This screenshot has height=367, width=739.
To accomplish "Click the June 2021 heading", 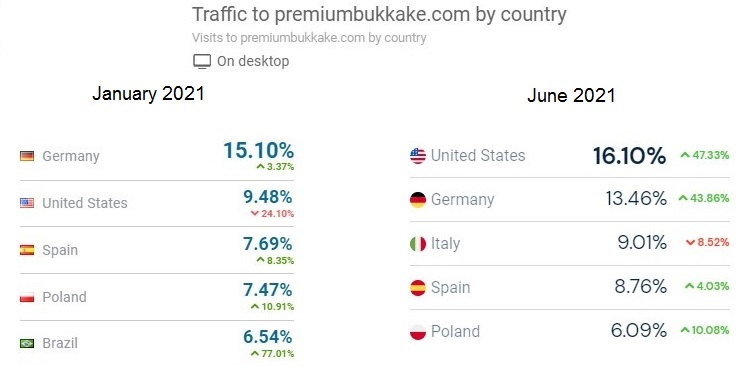I will pyautogui.click(x=571, y=96).
